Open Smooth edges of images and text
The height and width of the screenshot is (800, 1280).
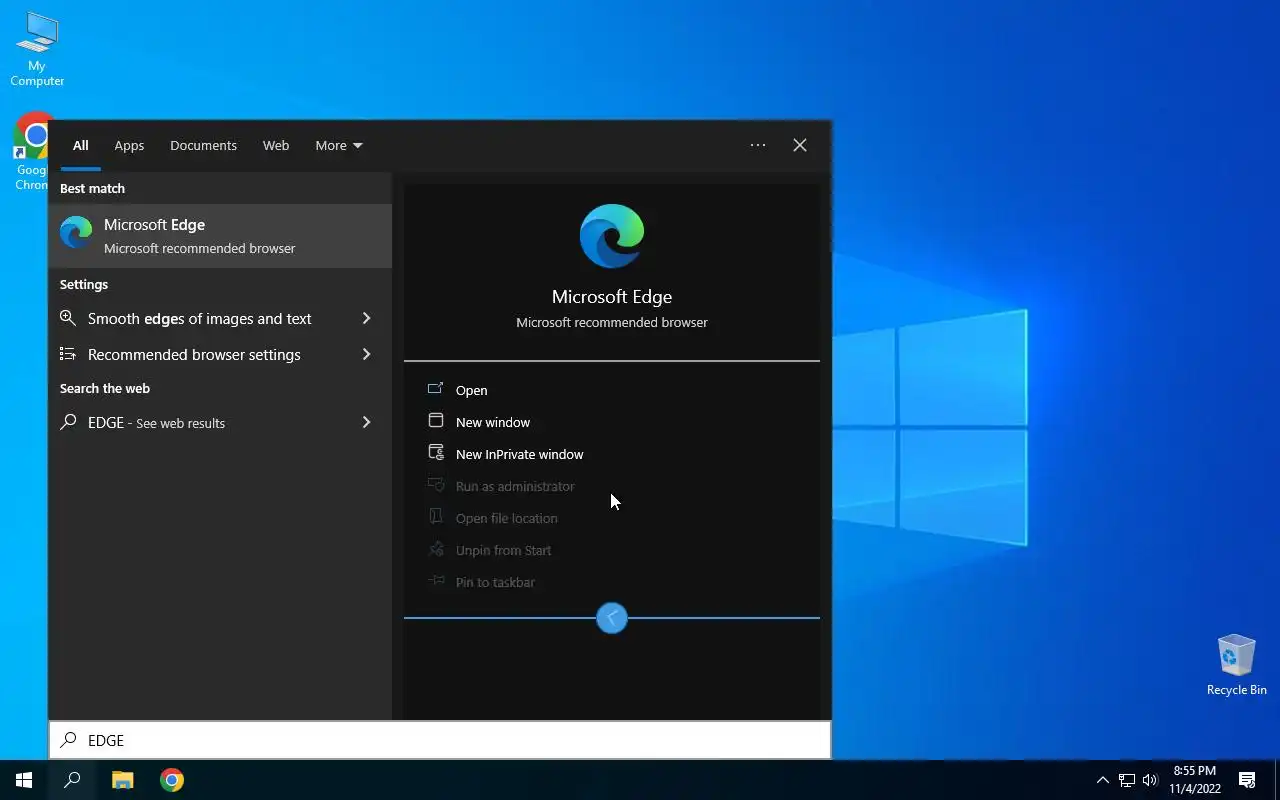click(220, 318)
